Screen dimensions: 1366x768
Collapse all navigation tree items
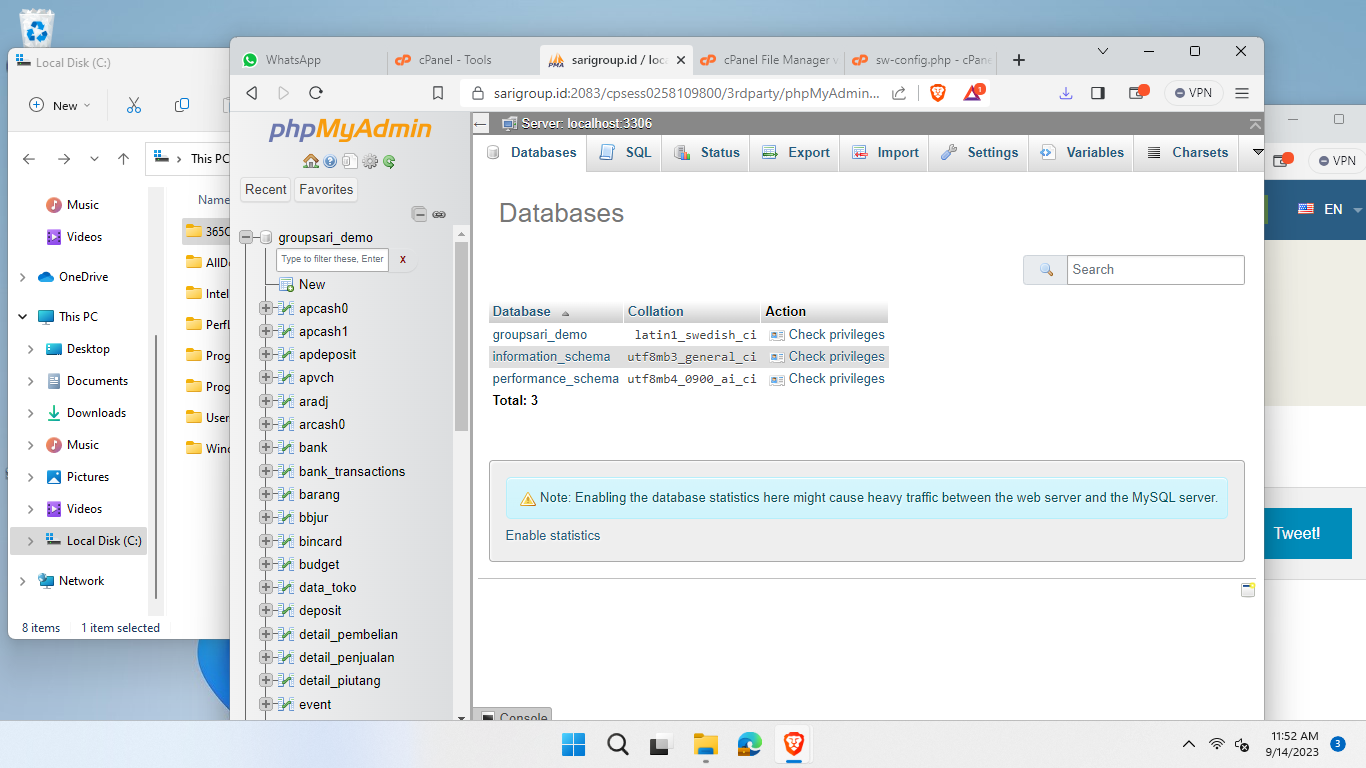pos(420,214)
